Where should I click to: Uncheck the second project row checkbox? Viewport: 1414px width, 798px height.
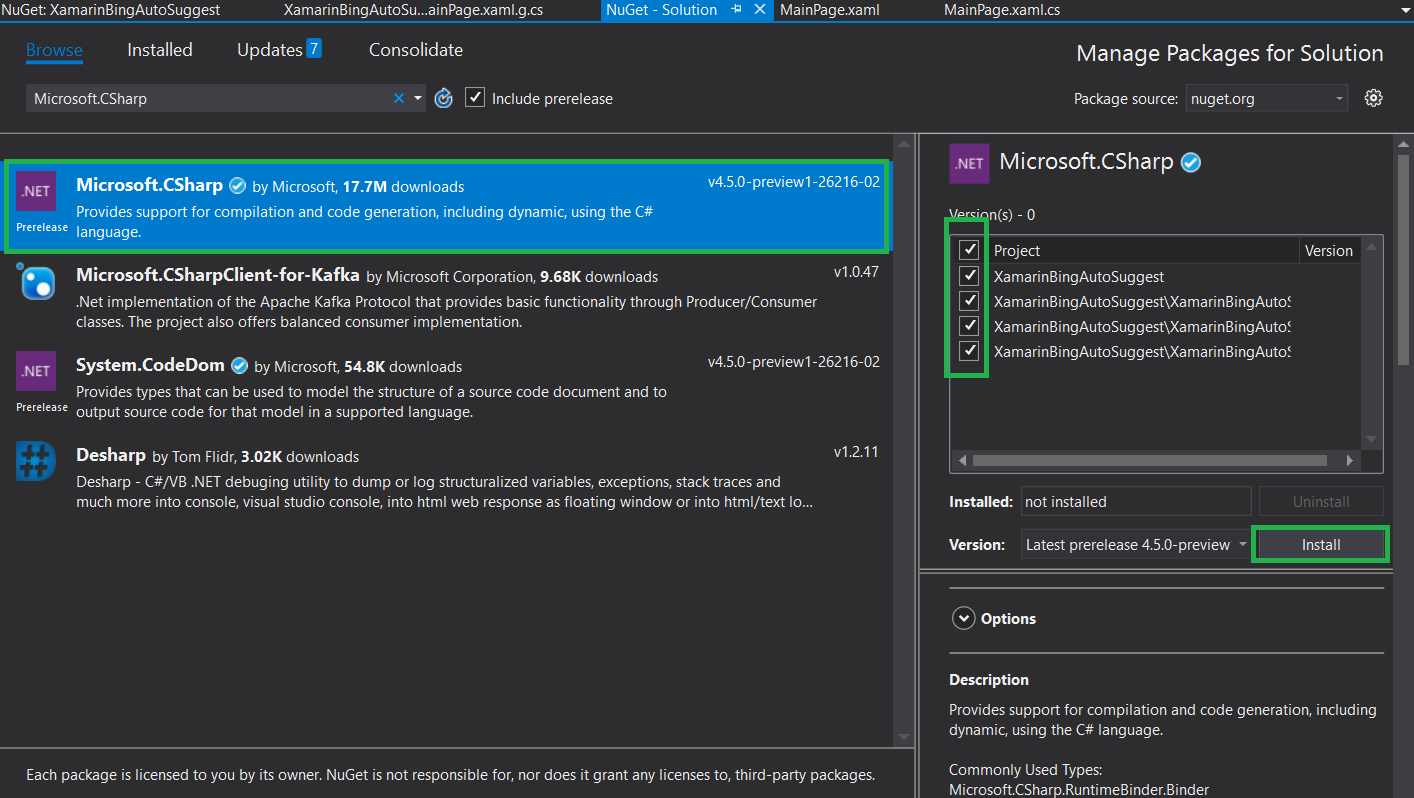(969, 300)
